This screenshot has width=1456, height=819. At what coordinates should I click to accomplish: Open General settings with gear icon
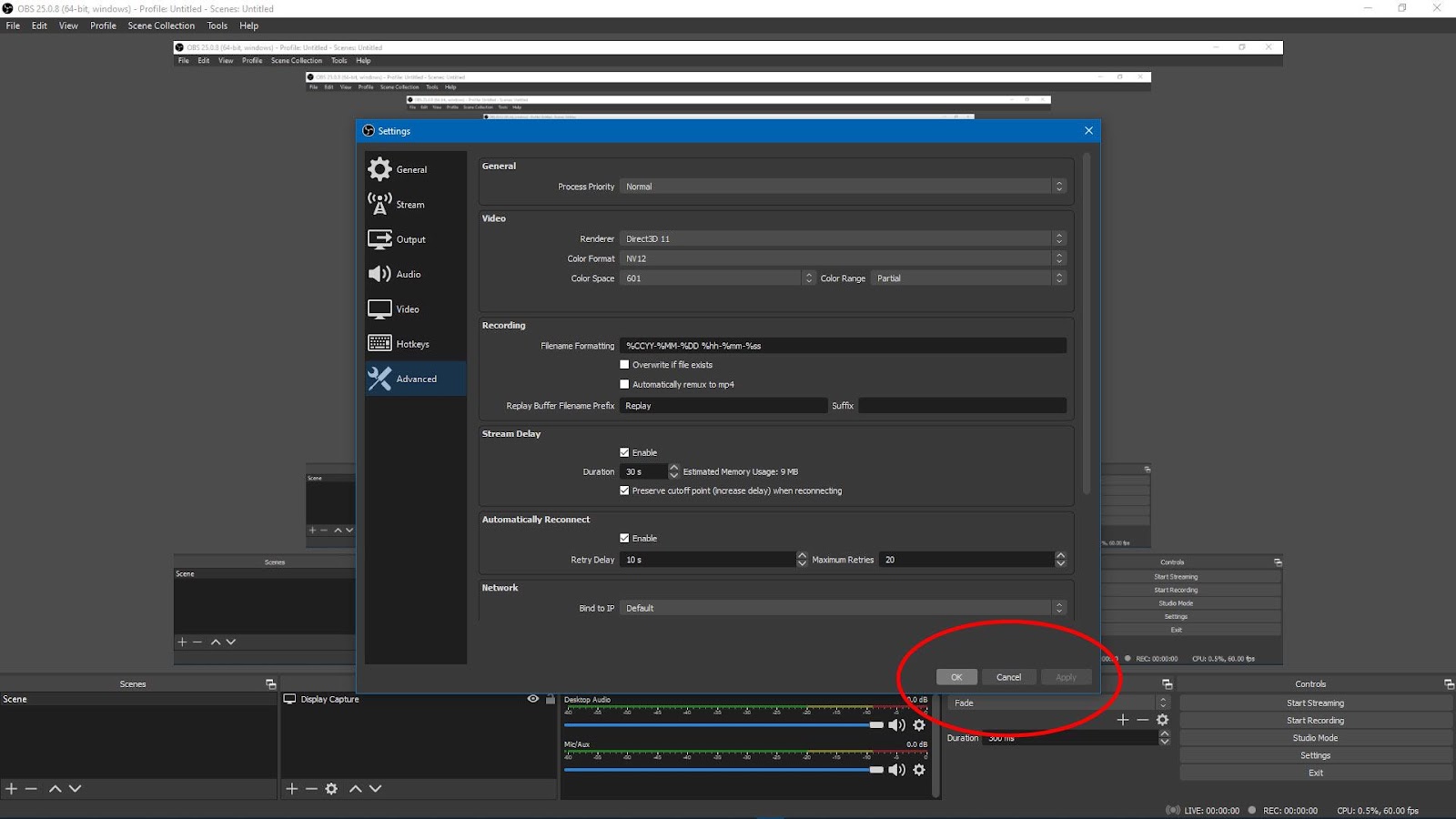point(379,169)
